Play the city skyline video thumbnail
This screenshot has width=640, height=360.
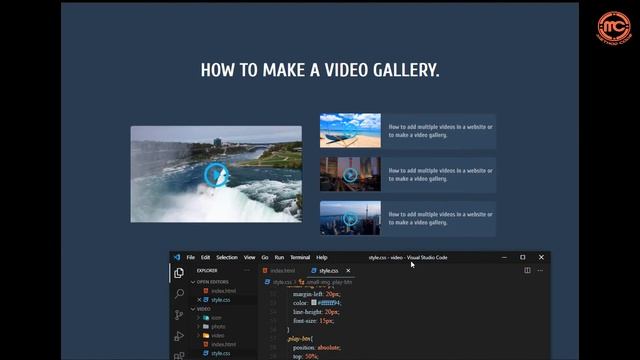tap(350, 219)
